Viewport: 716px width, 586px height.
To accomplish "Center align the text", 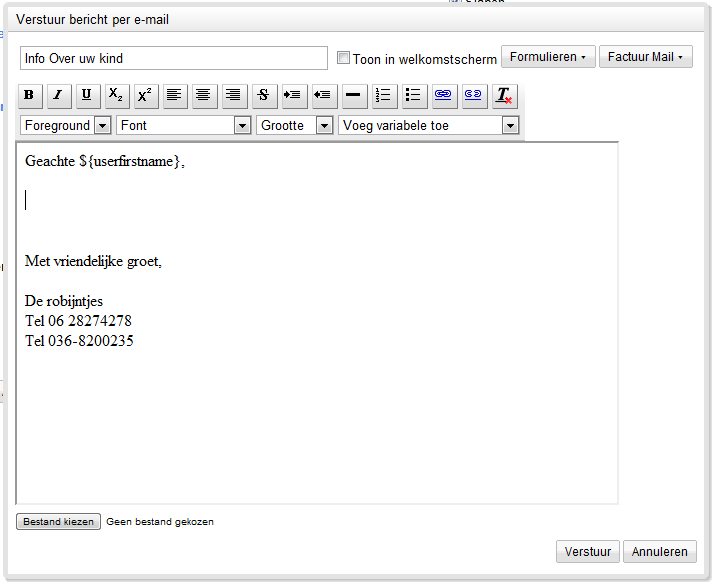I will coord(204,96).
